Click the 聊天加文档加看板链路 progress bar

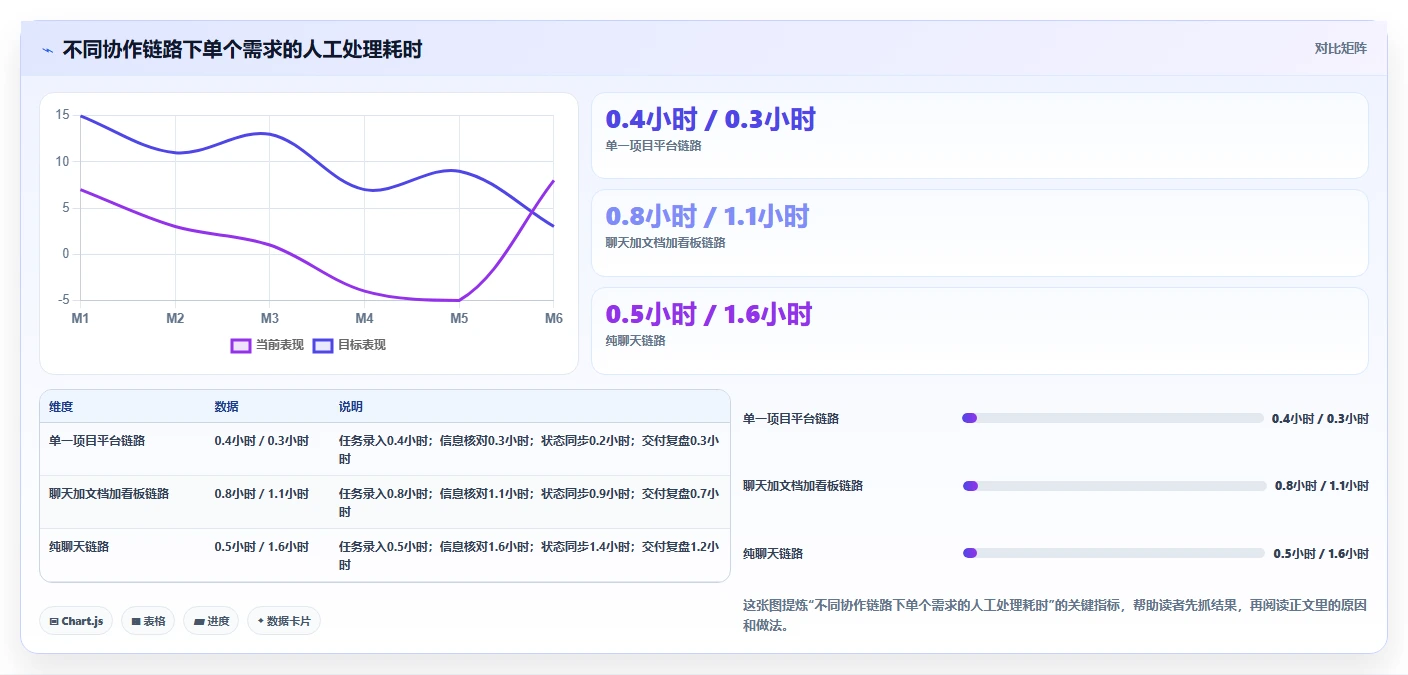(x=1114, y=486)
